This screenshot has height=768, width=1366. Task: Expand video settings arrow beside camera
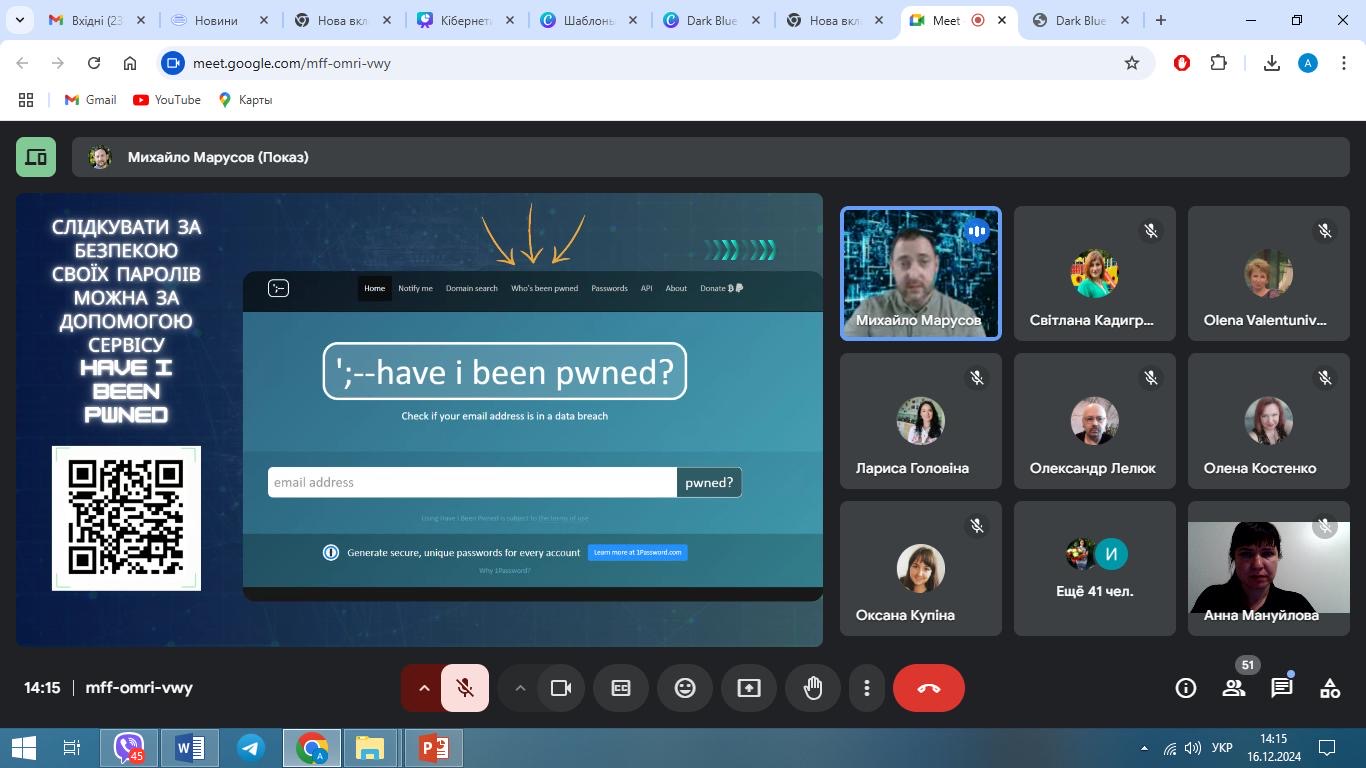[x=520, y=688]
